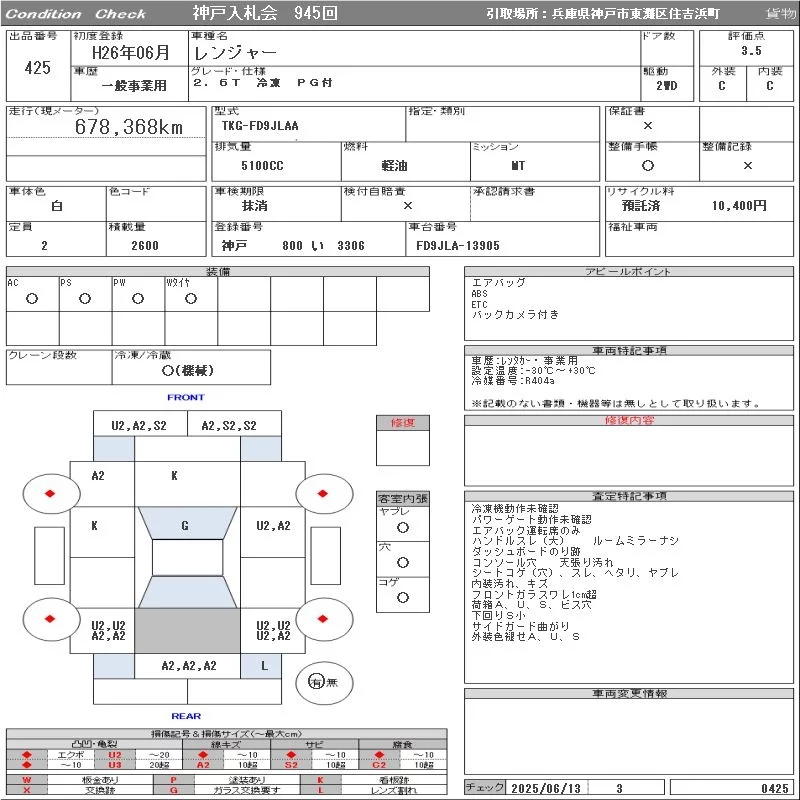
Task: Click the red diamond on the rear-left tire
Action: point(50,619)
